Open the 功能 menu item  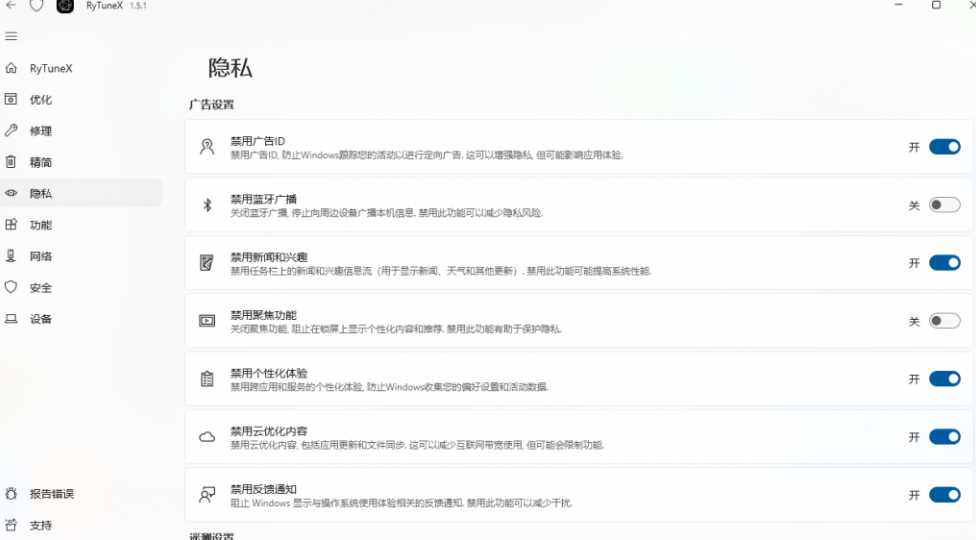(x=41, y=225)
